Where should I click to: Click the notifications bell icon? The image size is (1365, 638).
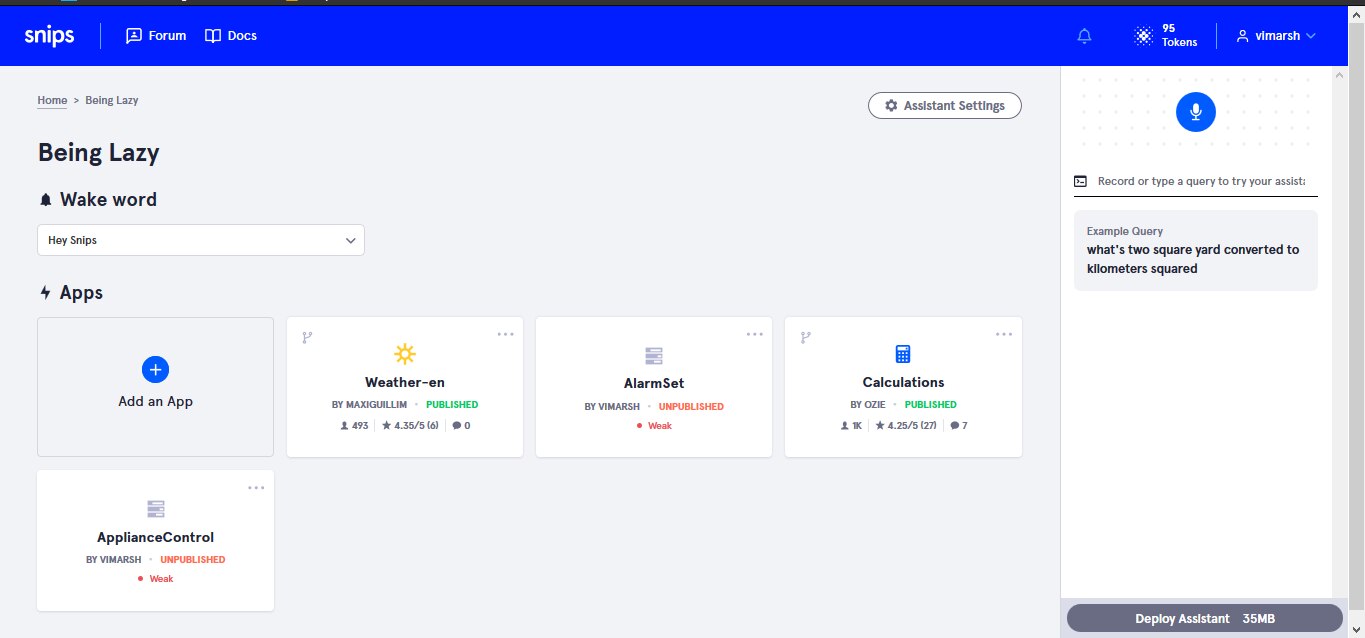1084,36
